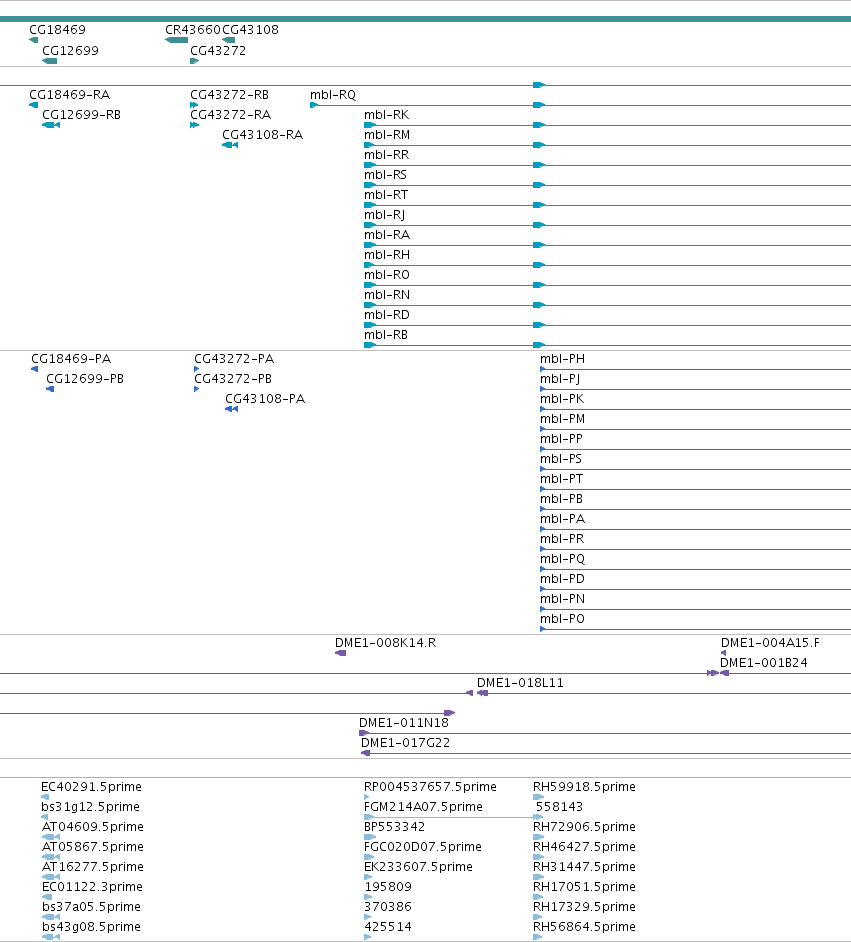Click the DME1-017G22 clone label
This screenshot has height=942, width=851.
pos(405,743)
